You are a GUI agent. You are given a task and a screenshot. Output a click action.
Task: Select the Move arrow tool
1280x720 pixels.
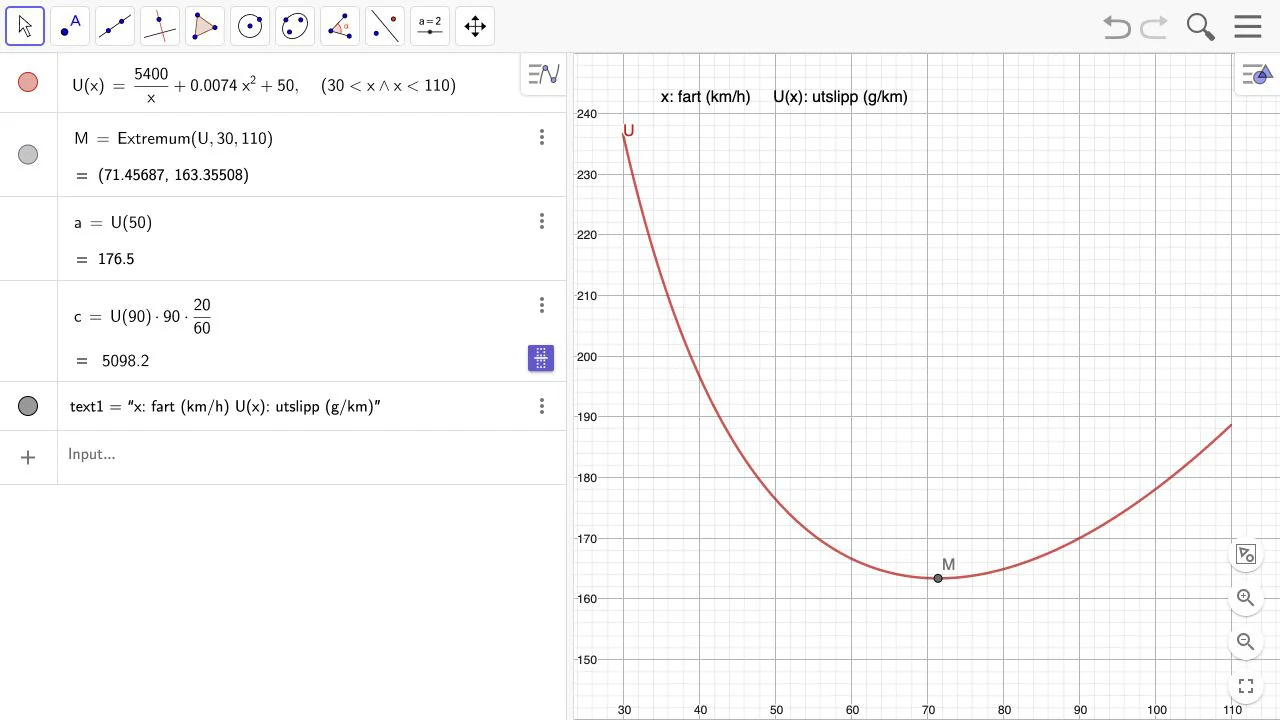(25, 26)
